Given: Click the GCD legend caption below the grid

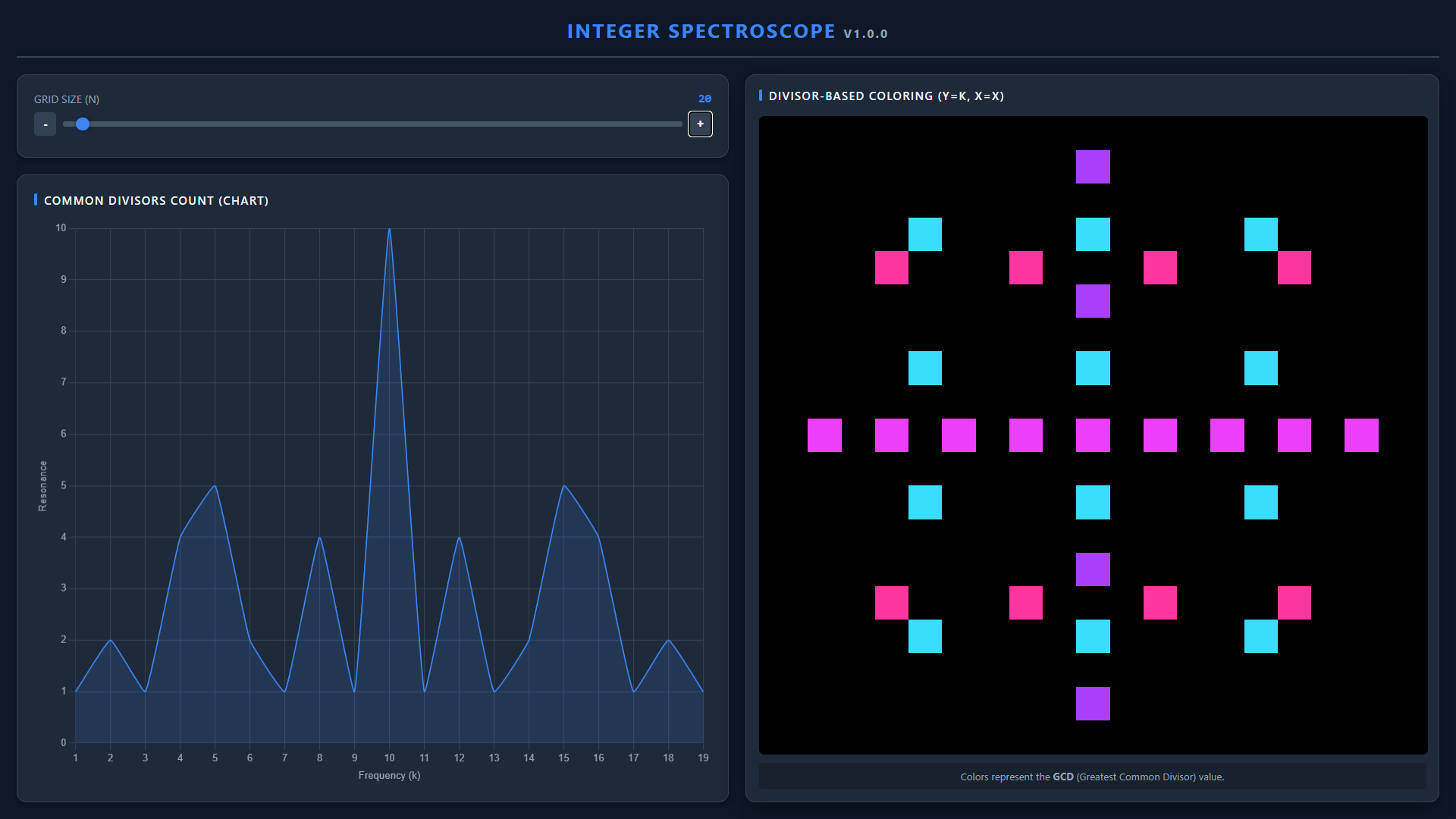Looking at the screenshot, I should (1091, 777).
